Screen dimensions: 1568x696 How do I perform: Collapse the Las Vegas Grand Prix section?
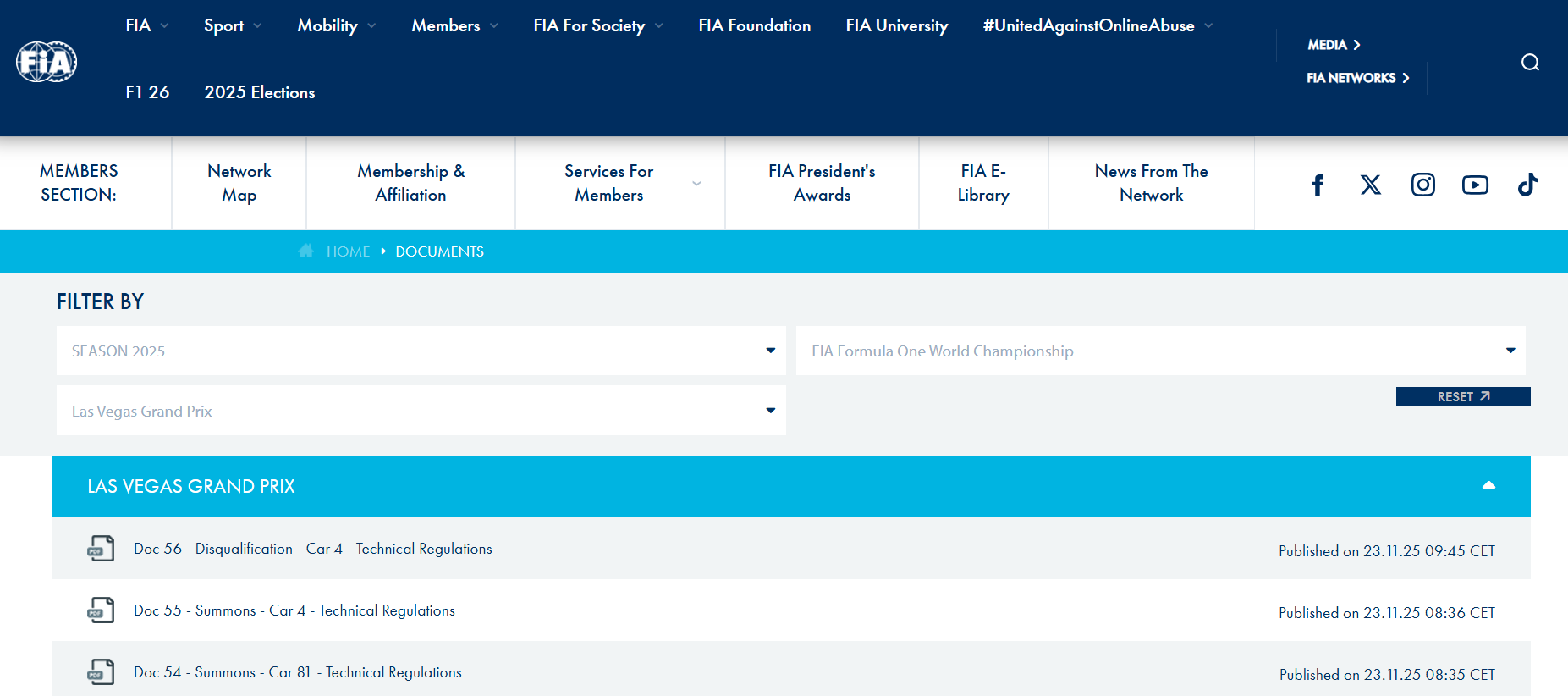pos(1488,486)
